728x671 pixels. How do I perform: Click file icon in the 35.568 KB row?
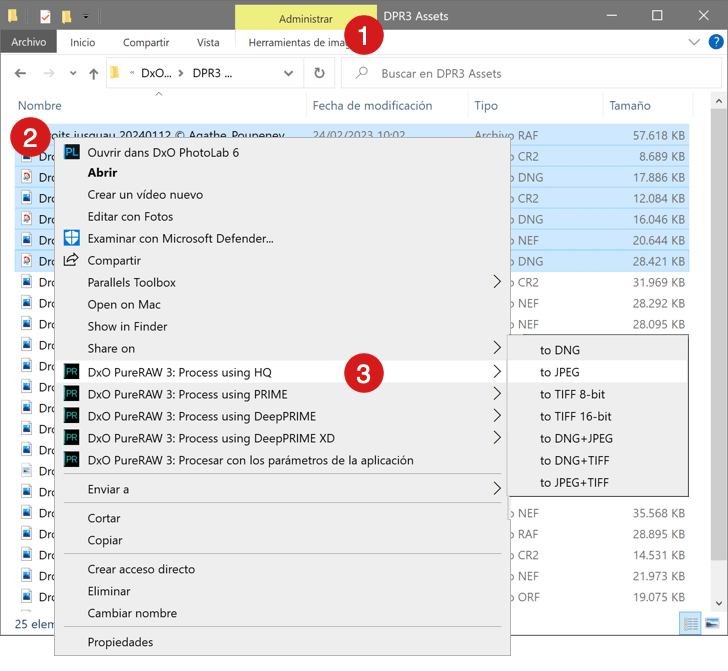(27, 512)
